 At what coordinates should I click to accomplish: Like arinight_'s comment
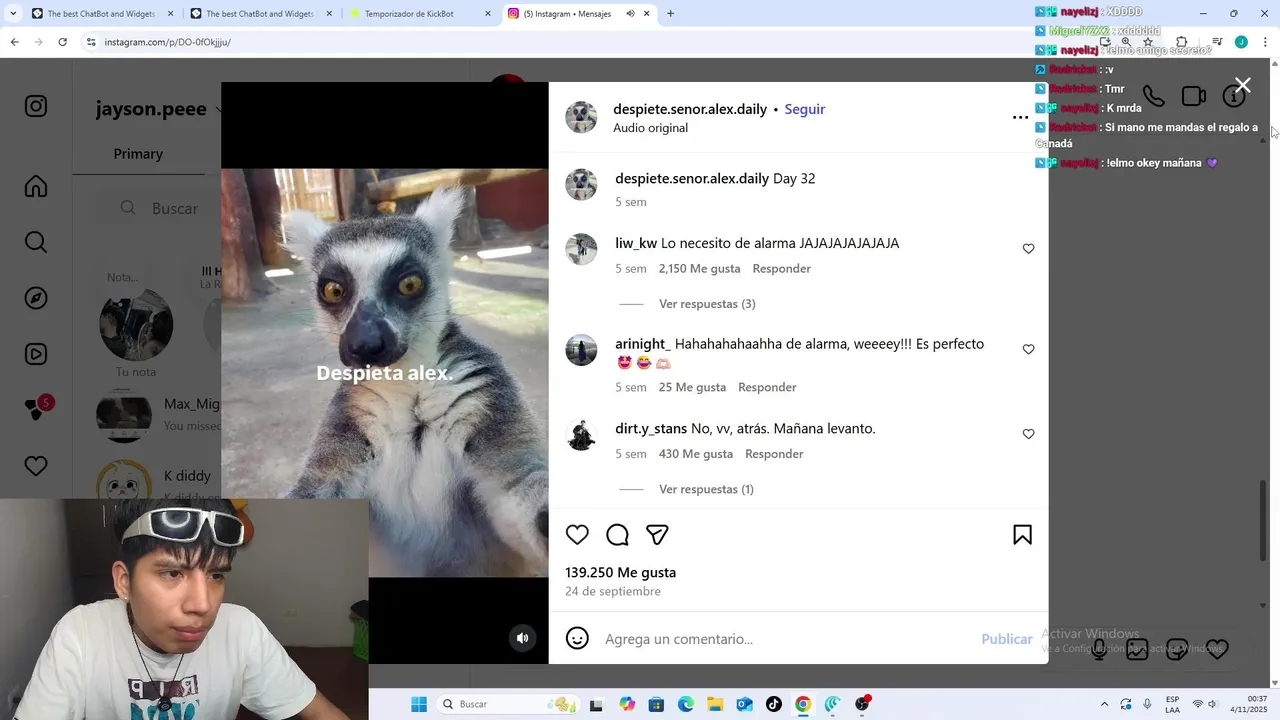pyautogui.click(x=1028, y=350)
